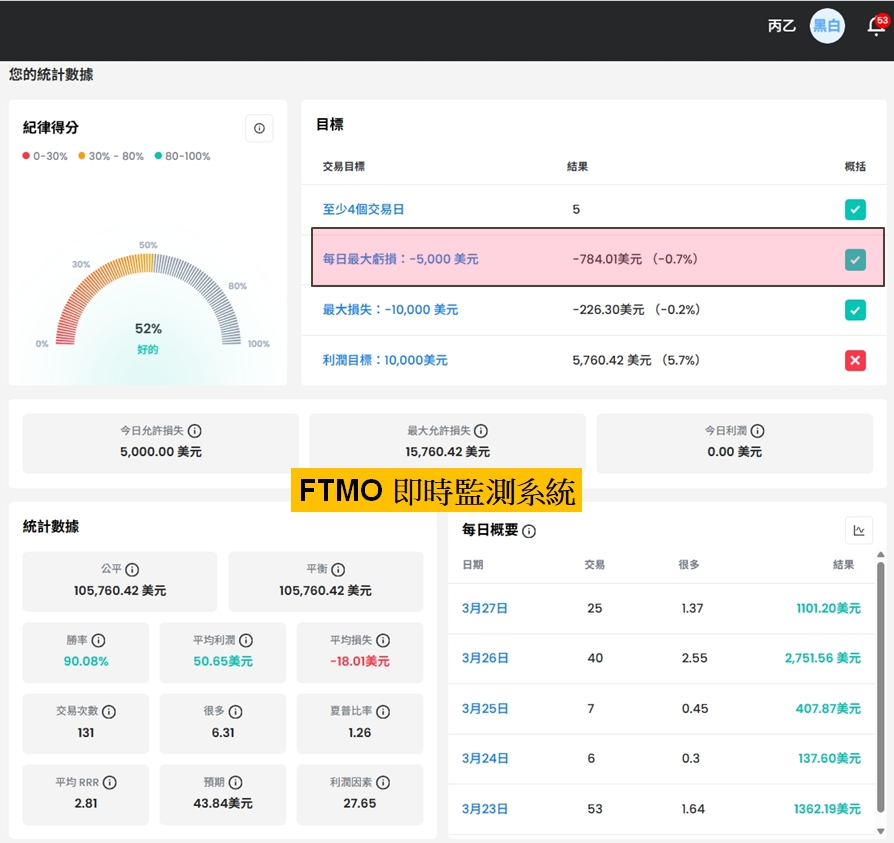Click 2,751.56 美元 result value
894x843 pixels.
click(x=823, y=658)
